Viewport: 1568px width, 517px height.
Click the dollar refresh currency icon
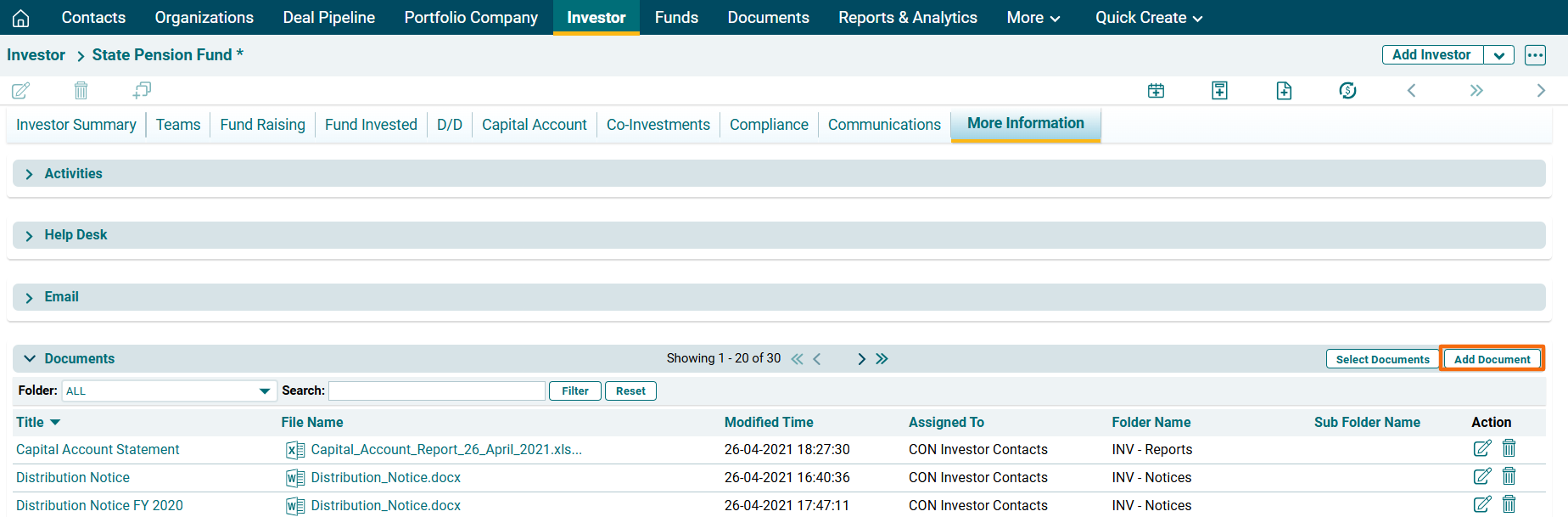point(1347,90)
